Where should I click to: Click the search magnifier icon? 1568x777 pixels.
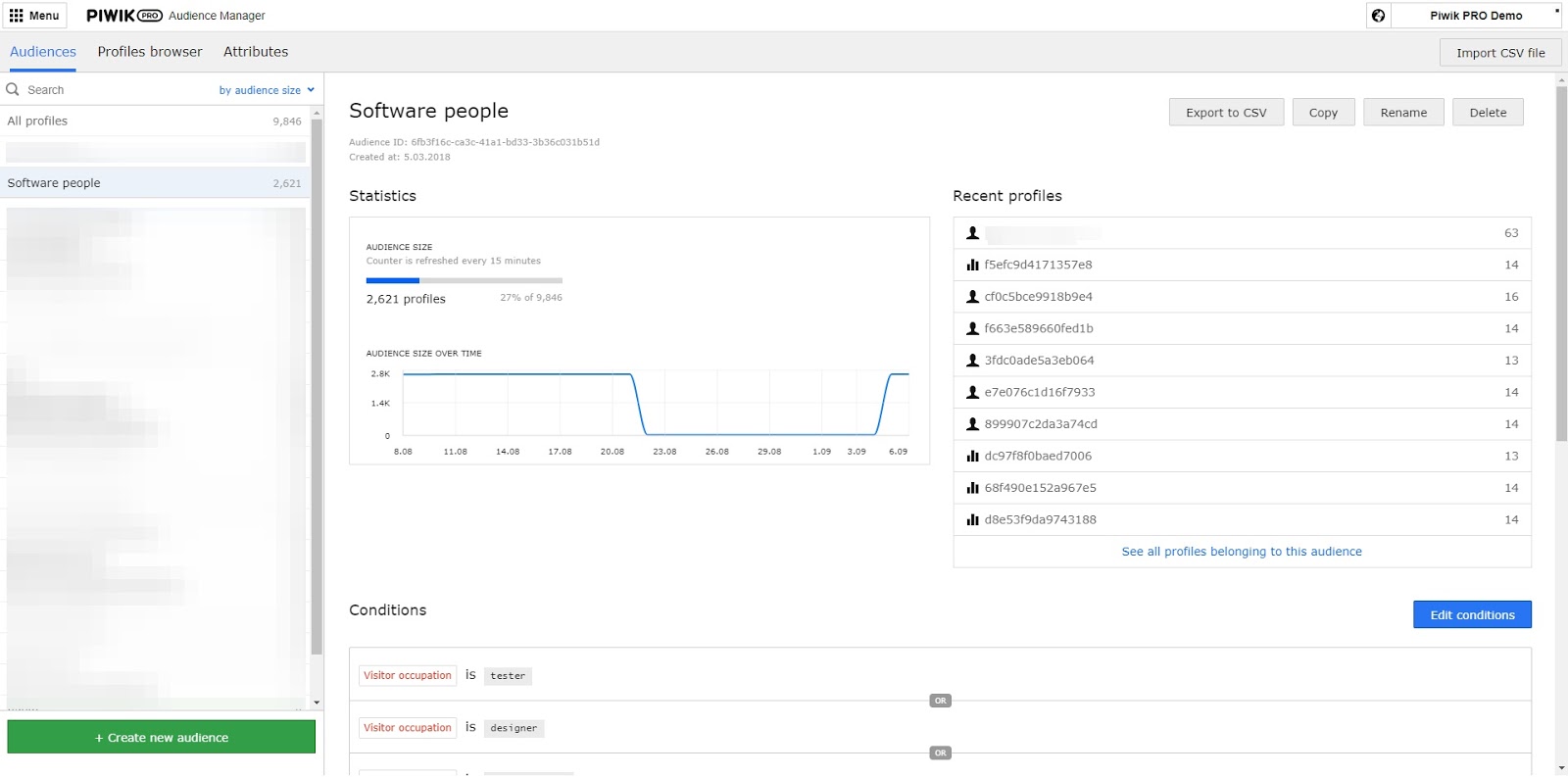(13, 89)
